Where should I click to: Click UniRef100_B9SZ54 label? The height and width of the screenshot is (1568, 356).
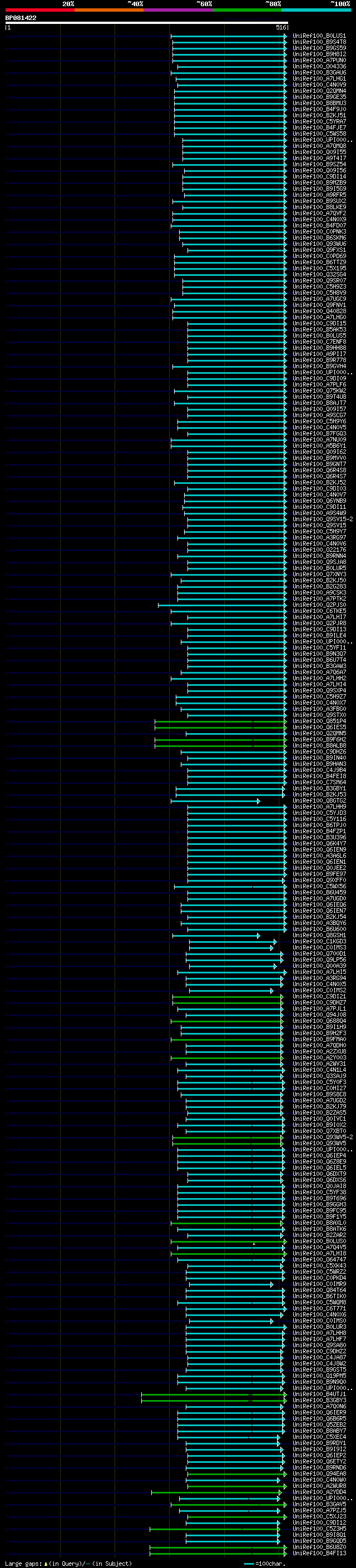(x=319, y=164)
